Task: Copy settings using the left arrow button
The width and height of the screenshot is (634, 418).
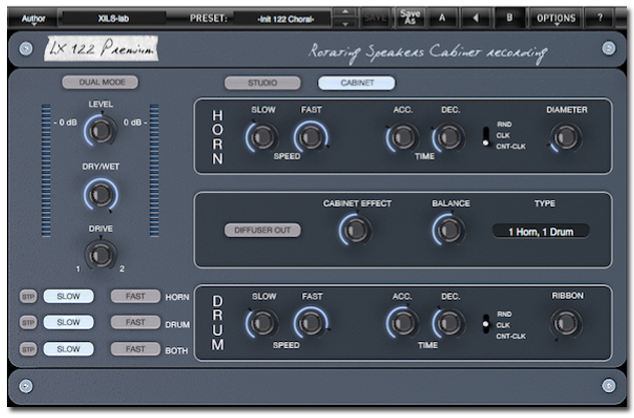Action: (x=476, y=18)
